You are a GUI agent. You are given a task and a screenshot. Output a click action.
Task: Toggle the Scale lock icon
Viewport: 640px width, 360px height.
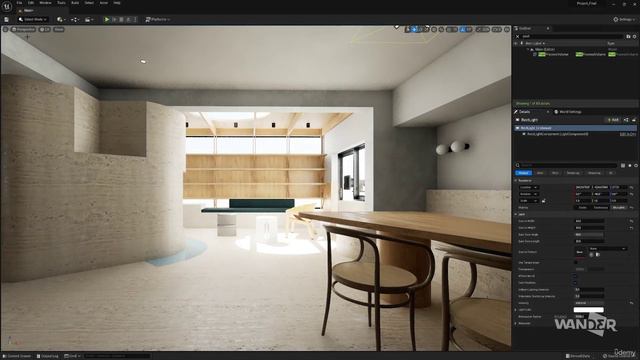(544, 201)
